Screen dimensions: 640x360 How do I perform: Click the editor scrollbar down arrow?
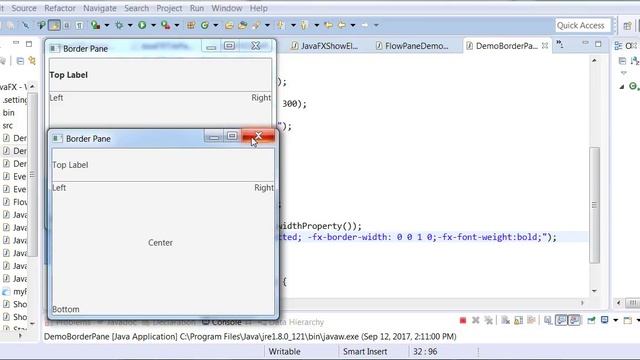click(594, 291)
